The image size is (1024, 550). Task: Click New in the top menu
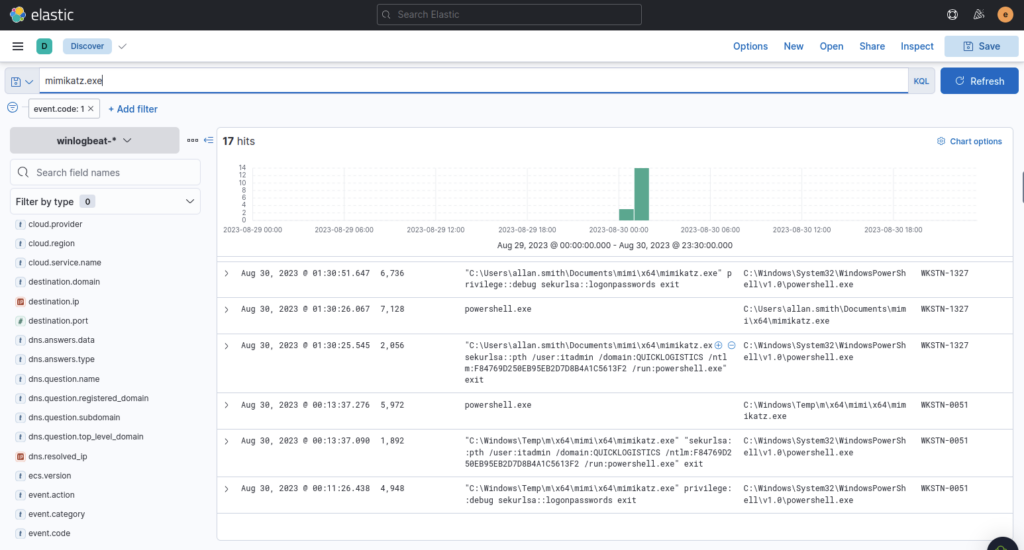point(793,46)
